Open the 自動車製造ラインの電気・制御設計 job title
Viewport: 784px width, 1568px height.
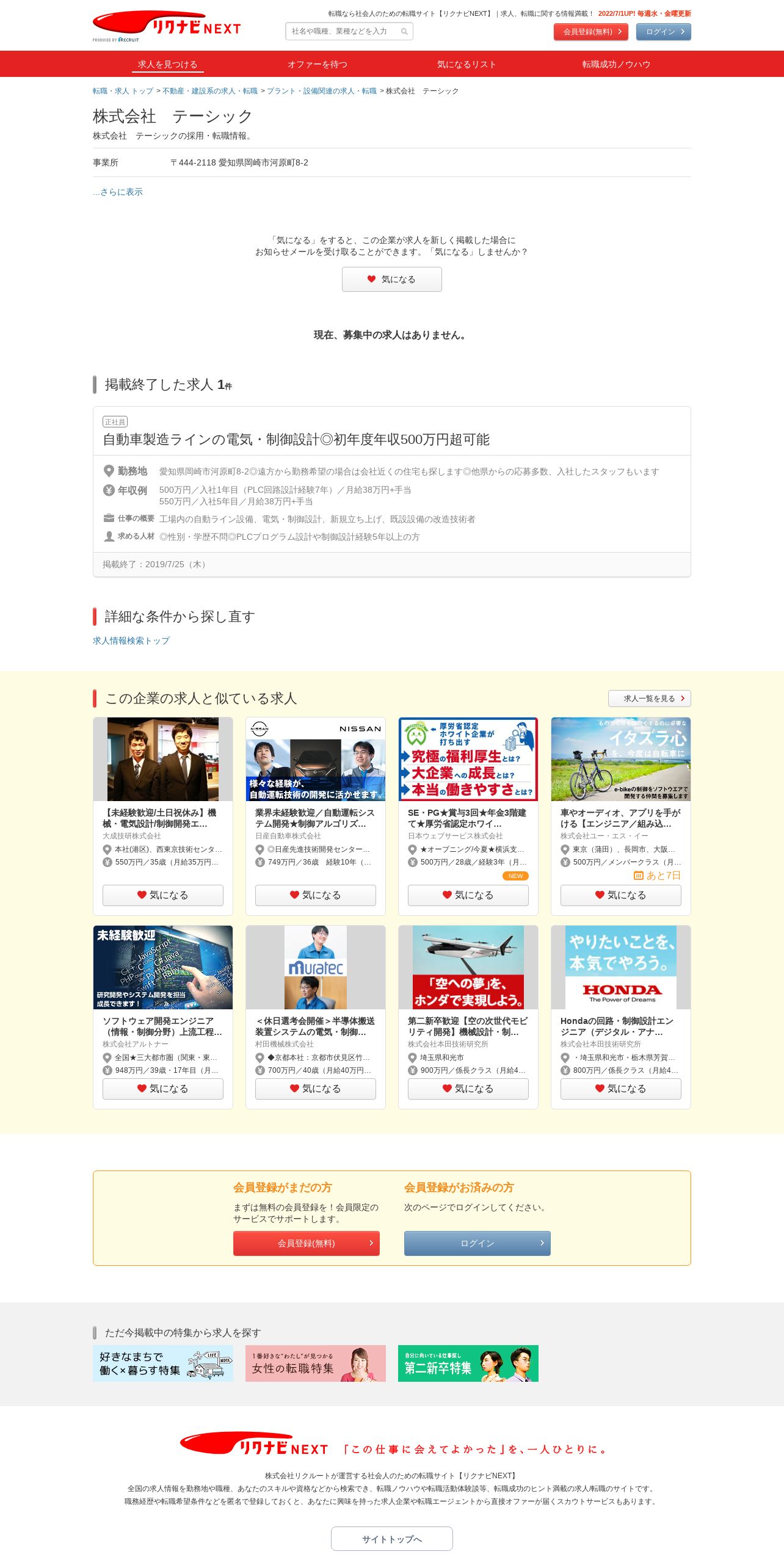pyautogui.click(x=296, y=440)
